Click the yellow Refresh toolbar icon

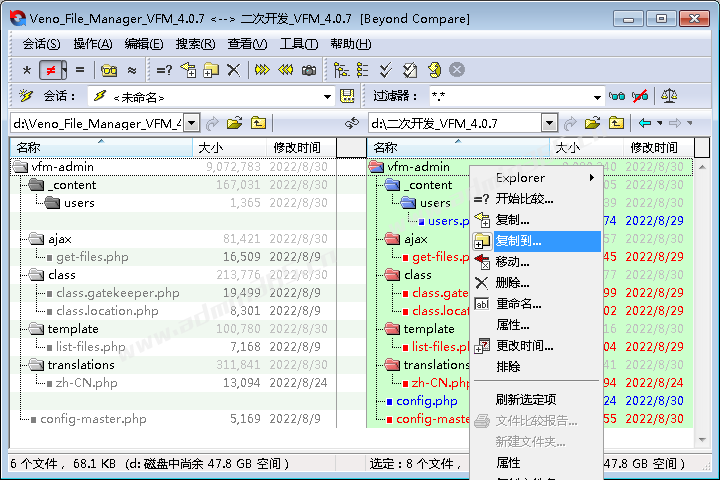(434, 70)
